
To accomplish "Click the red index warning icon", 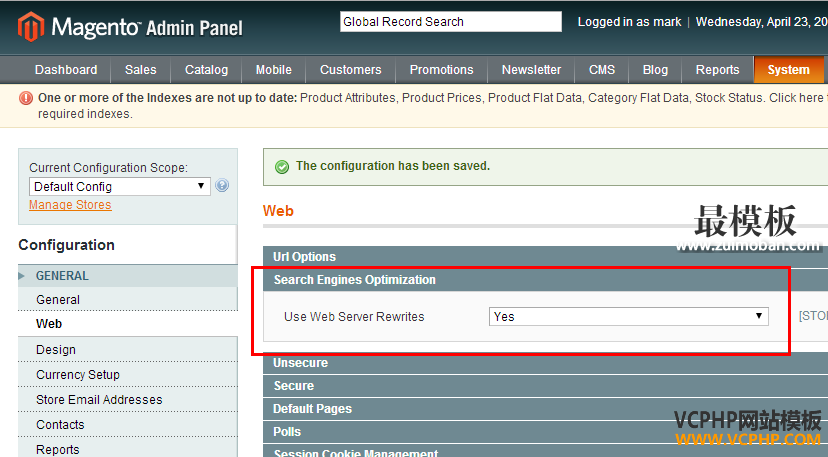I will (x=26, y=98).
